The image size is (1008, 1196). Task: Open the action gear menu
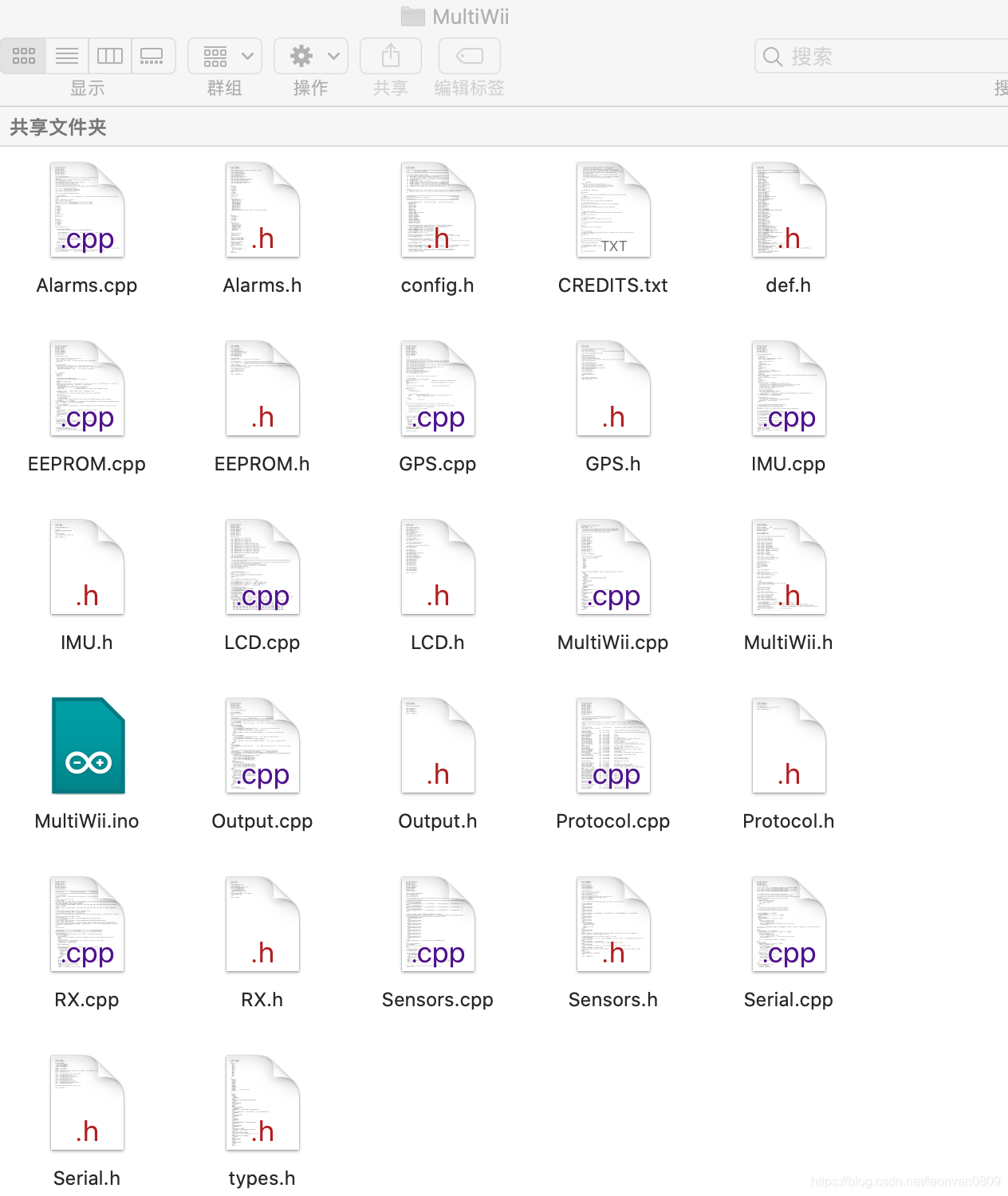(x=311, y=56)
